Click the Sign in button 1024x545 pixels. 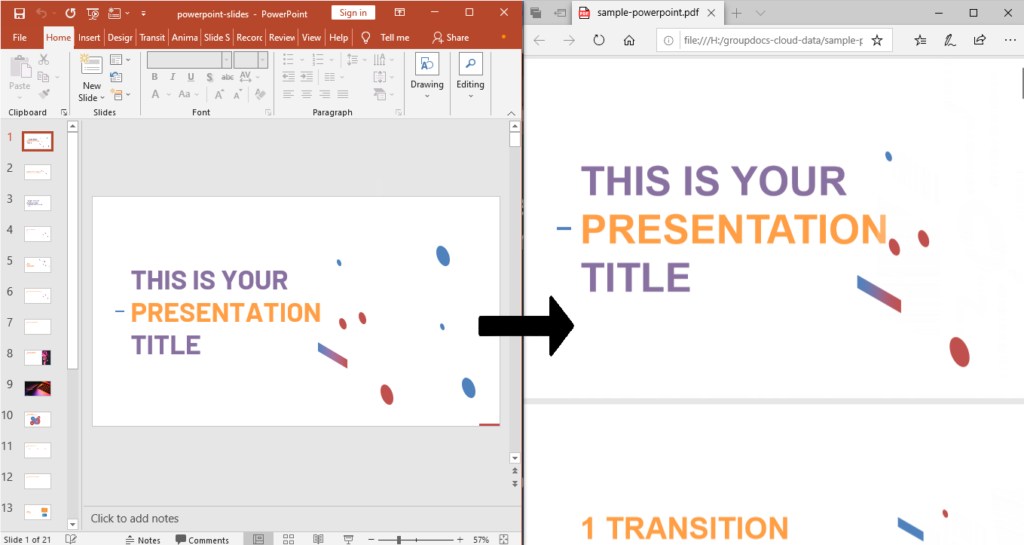(x=352, y=13)
